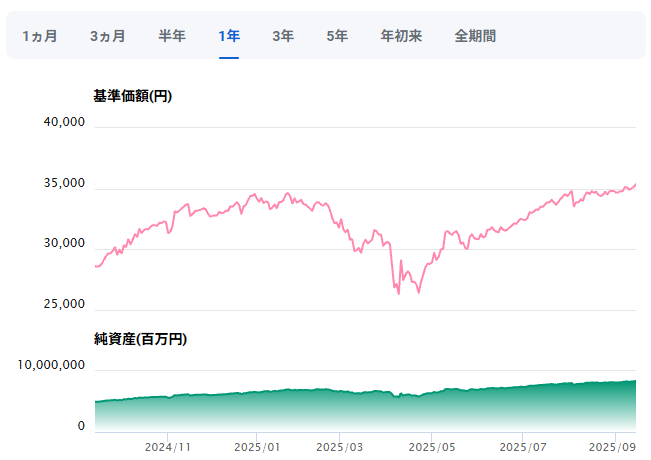This screenshot has height=460, width=651.
Task: Click the 10,000,000 net assets axis label
Action: click(x=51, y=366)
